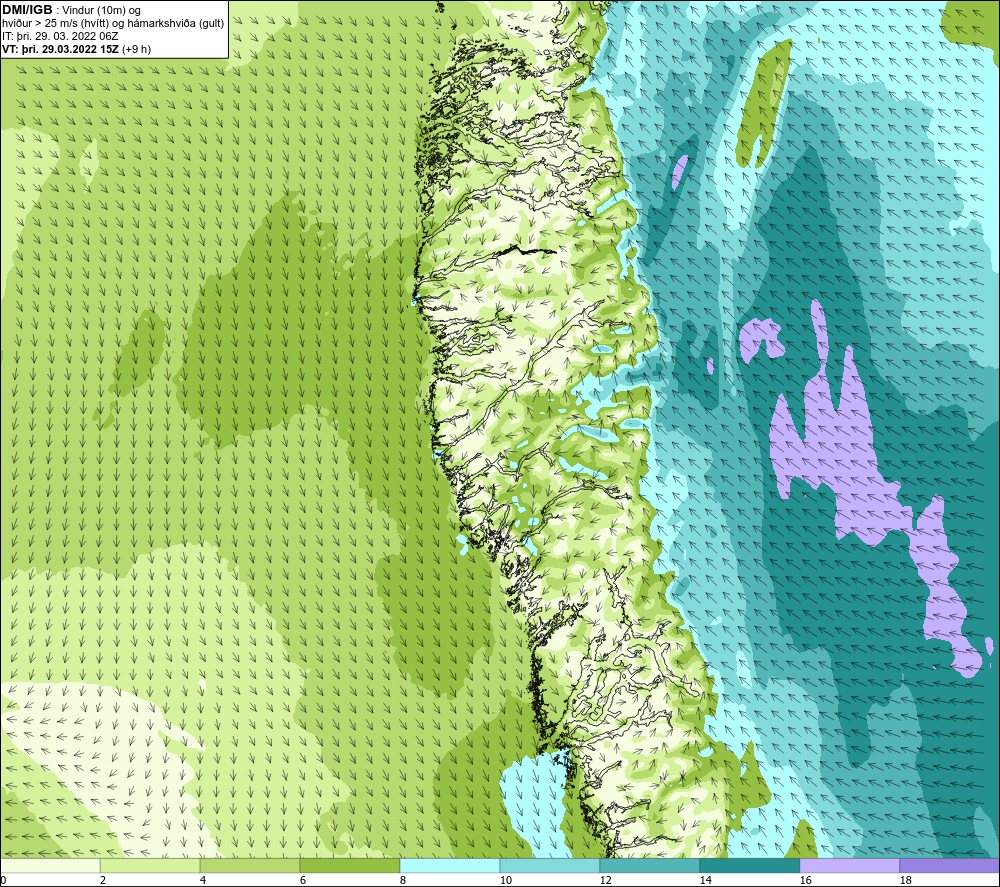Click the 'Vindur (10m) og' label
The image size is (1000, 887).
(101, 10)
